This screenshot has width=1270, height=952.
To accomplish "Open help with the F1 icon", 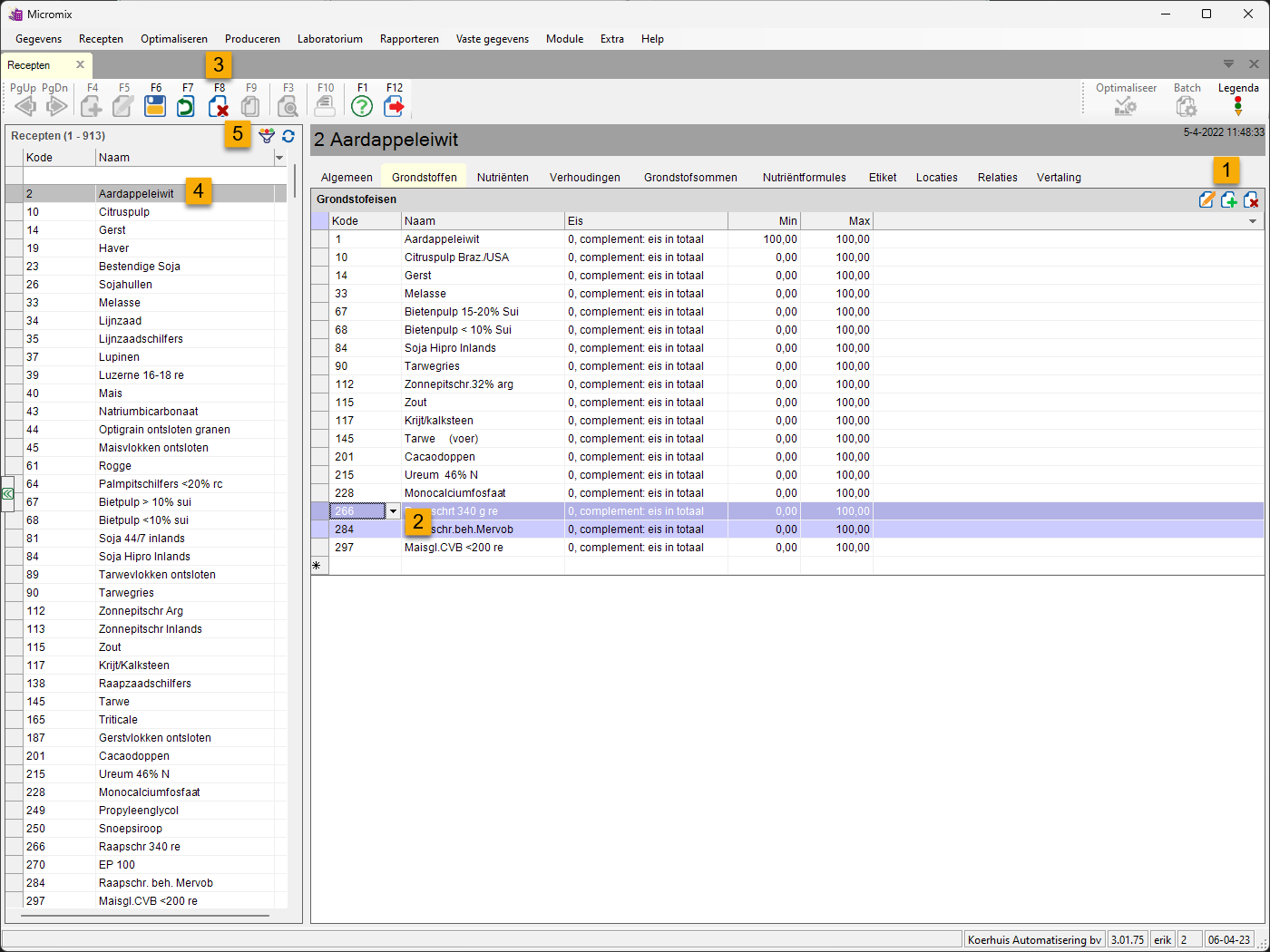I will pos(362,106).
